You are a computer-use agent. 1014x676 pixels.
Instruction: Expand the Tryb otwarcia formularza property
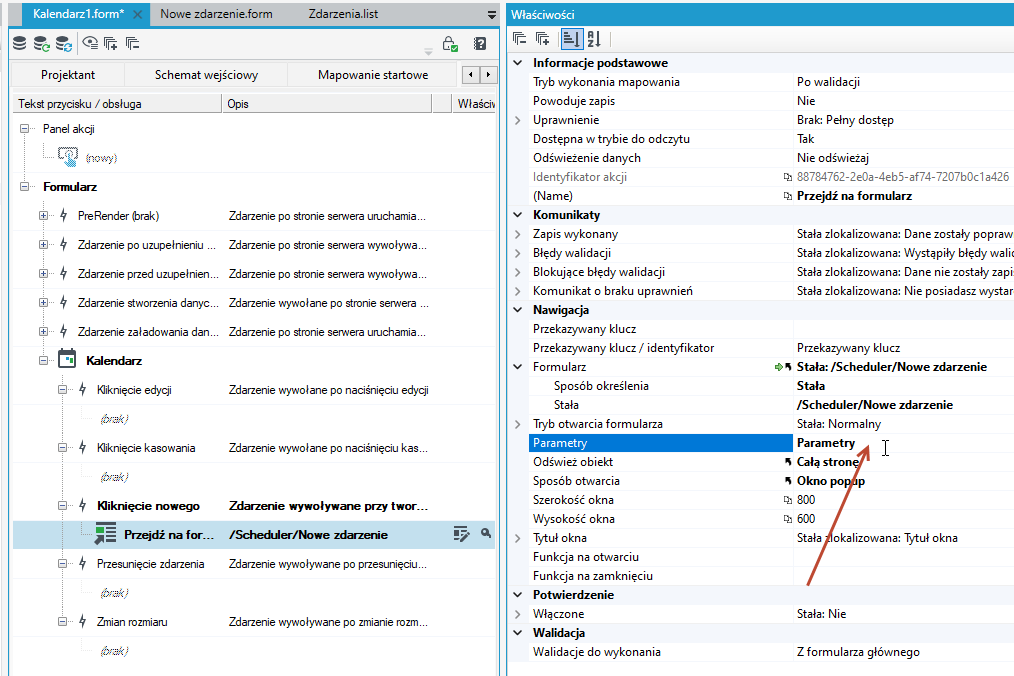point(518,424)
